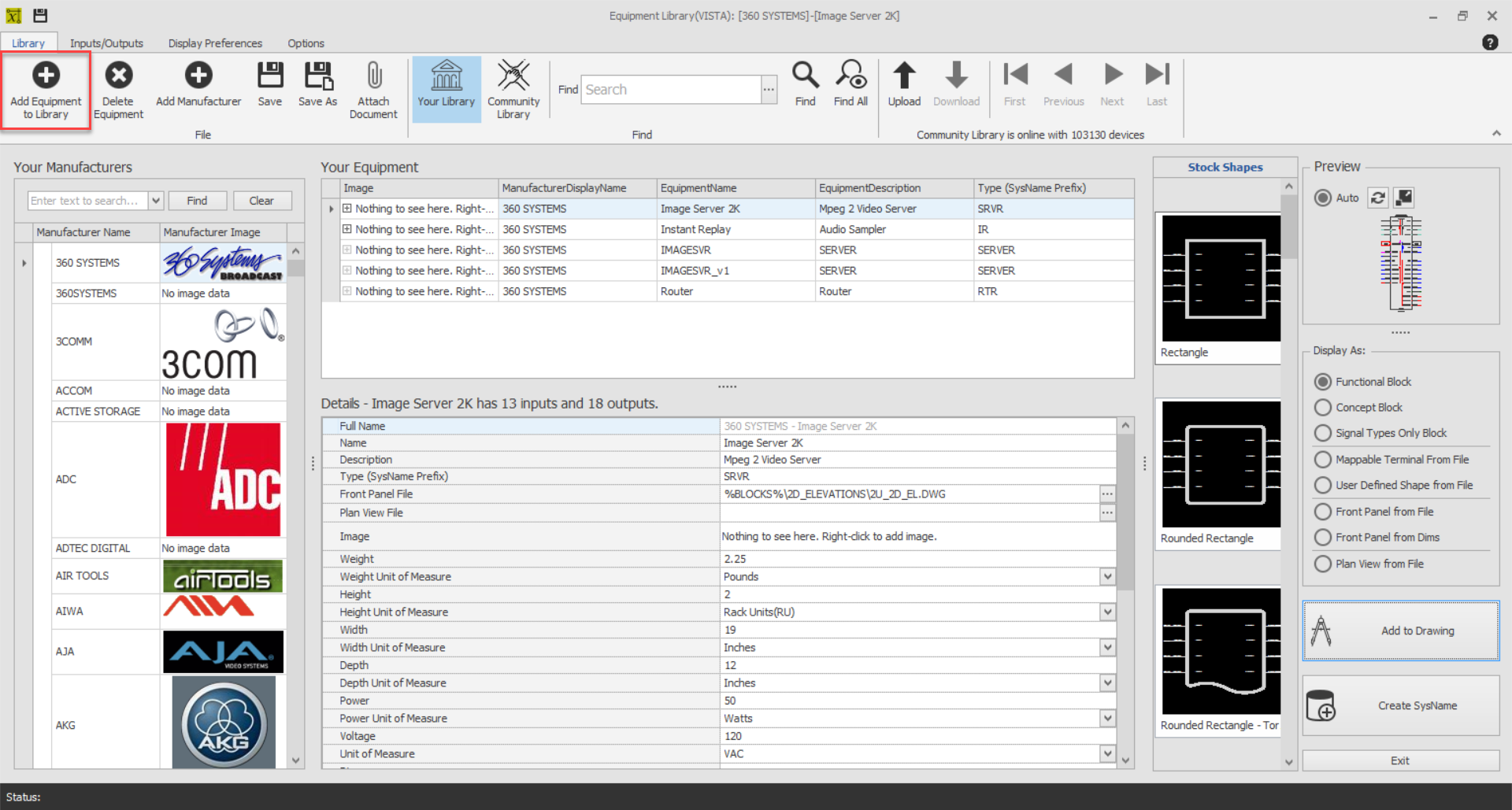Image resolution: width=1512 pixels, height=810 pixels.
Task: Click the Search input field
Action: tap(671, 90)
